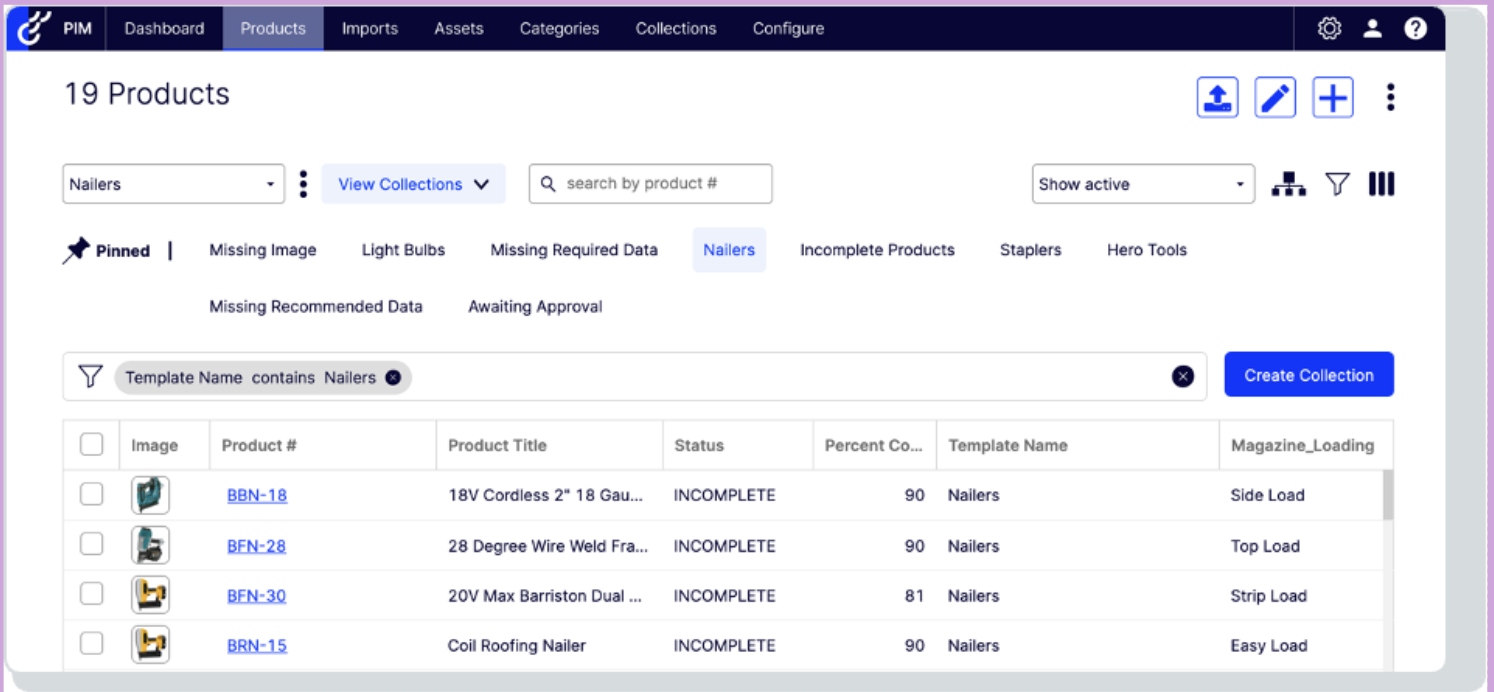Select the bulk edit pencil icon

pyautogui.click(x=1275, y=96)
